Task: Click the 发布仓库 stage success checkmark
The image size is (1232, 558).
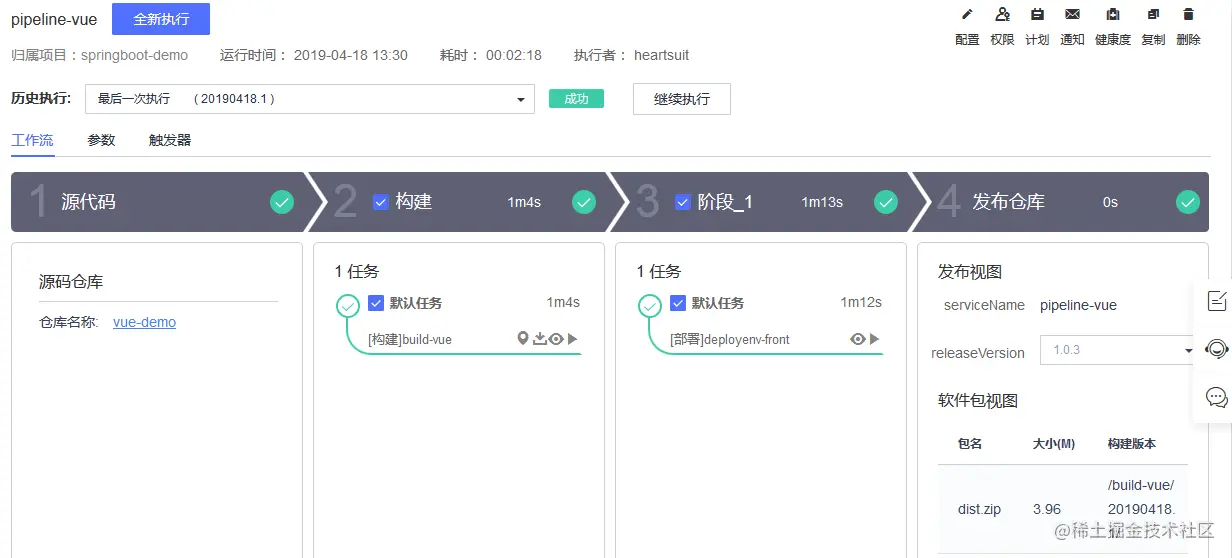Action: point(1188,202)
